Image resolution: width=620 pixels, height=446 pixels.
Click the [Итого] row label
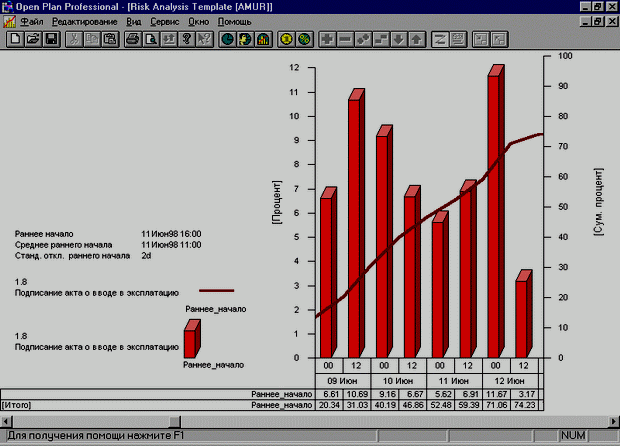[x=16, y=405]
